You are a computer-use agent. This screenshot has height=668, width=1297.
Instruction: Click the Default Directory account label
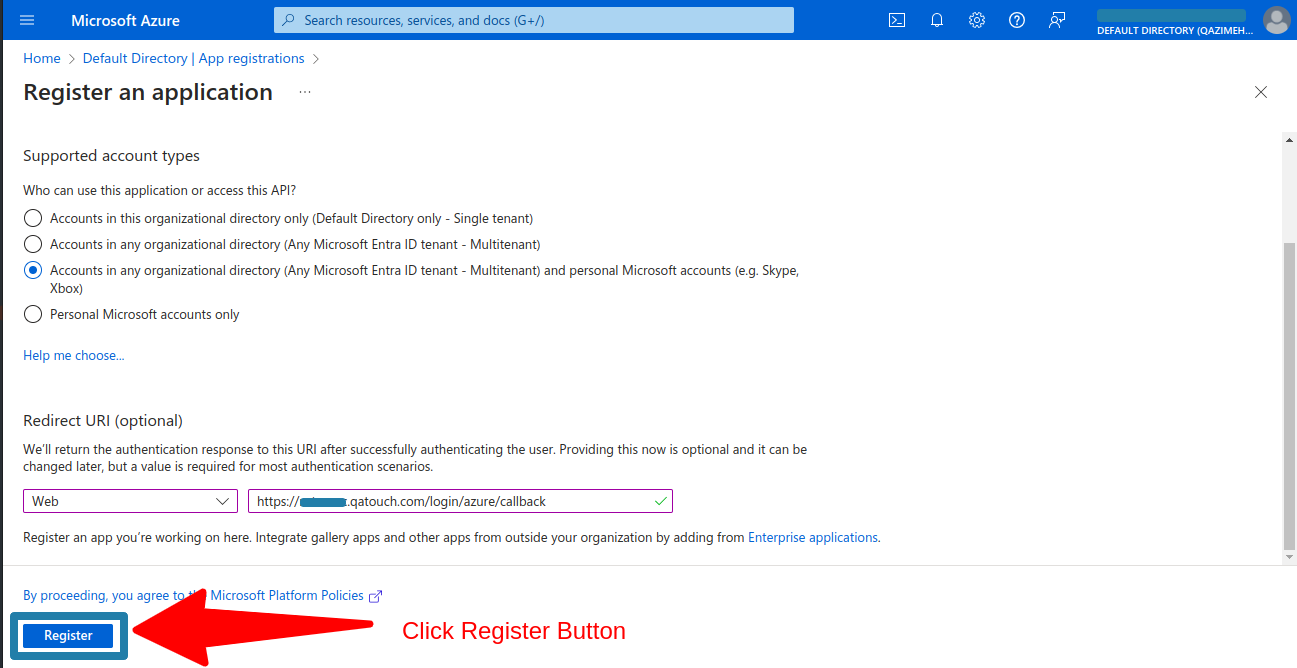point(1174,31)
